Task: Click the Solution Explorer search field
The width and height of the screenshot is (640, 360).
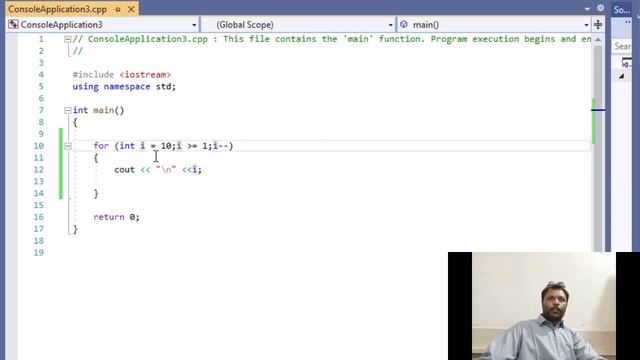Action: click(x=622, y=46)
